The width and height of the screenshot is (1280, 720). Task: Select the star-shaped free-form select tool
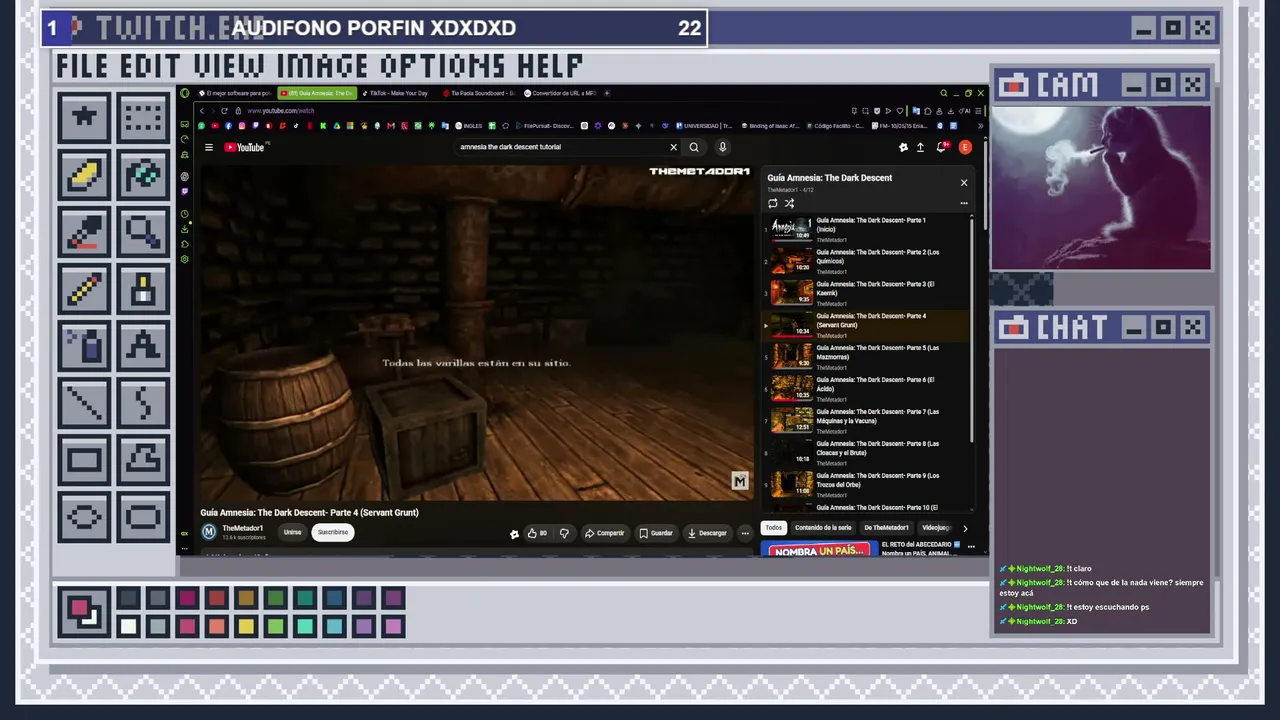[85, 118]
